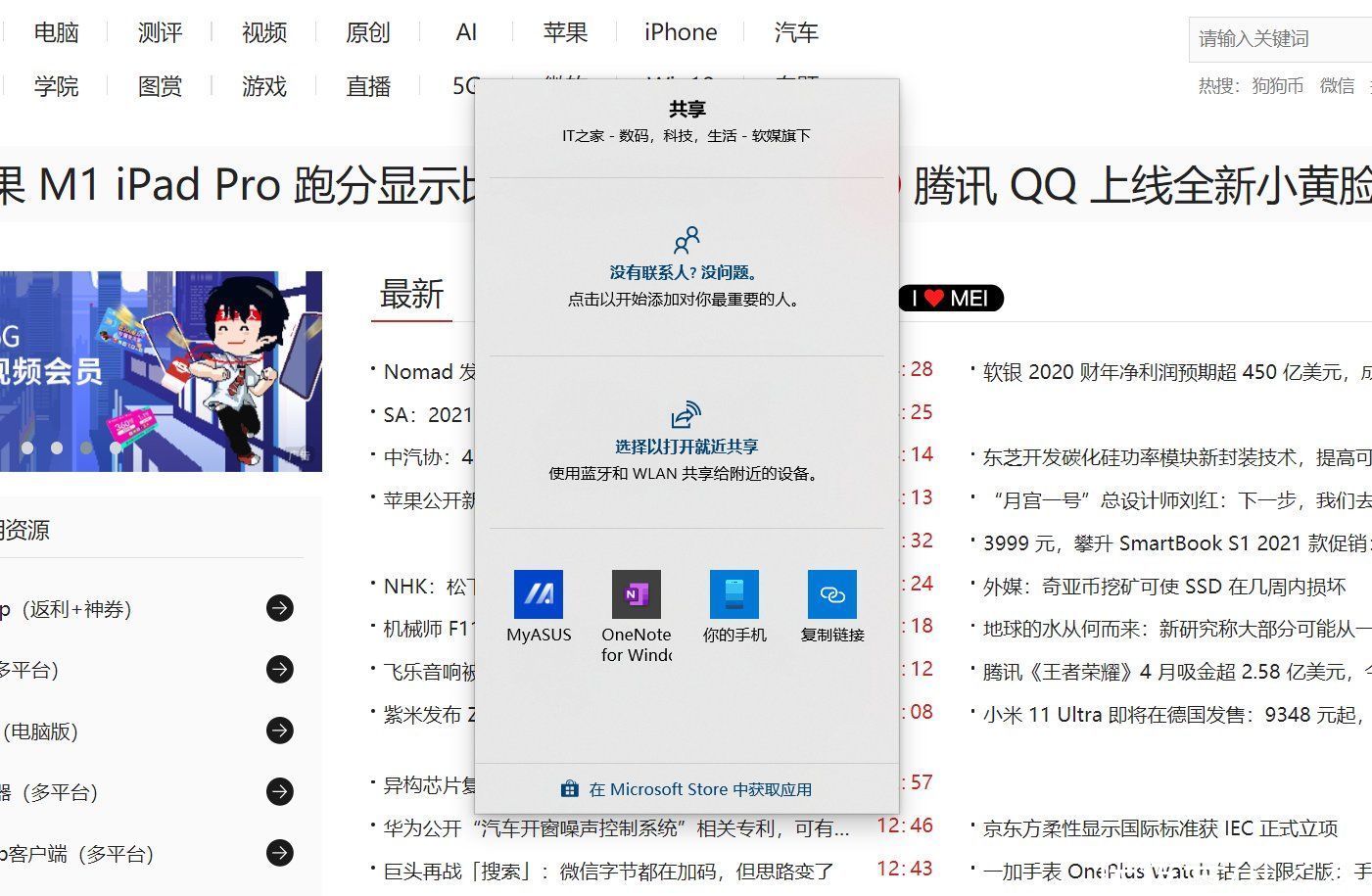The width and height of the screenshot is (1372, 896).
Task: Open iPhone navigation item
Action: point(681,32)
